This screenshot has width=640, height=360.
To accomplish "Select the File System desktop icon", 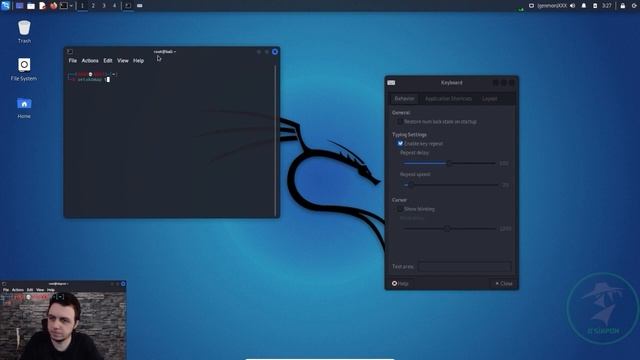I will (x=24, y=69).
